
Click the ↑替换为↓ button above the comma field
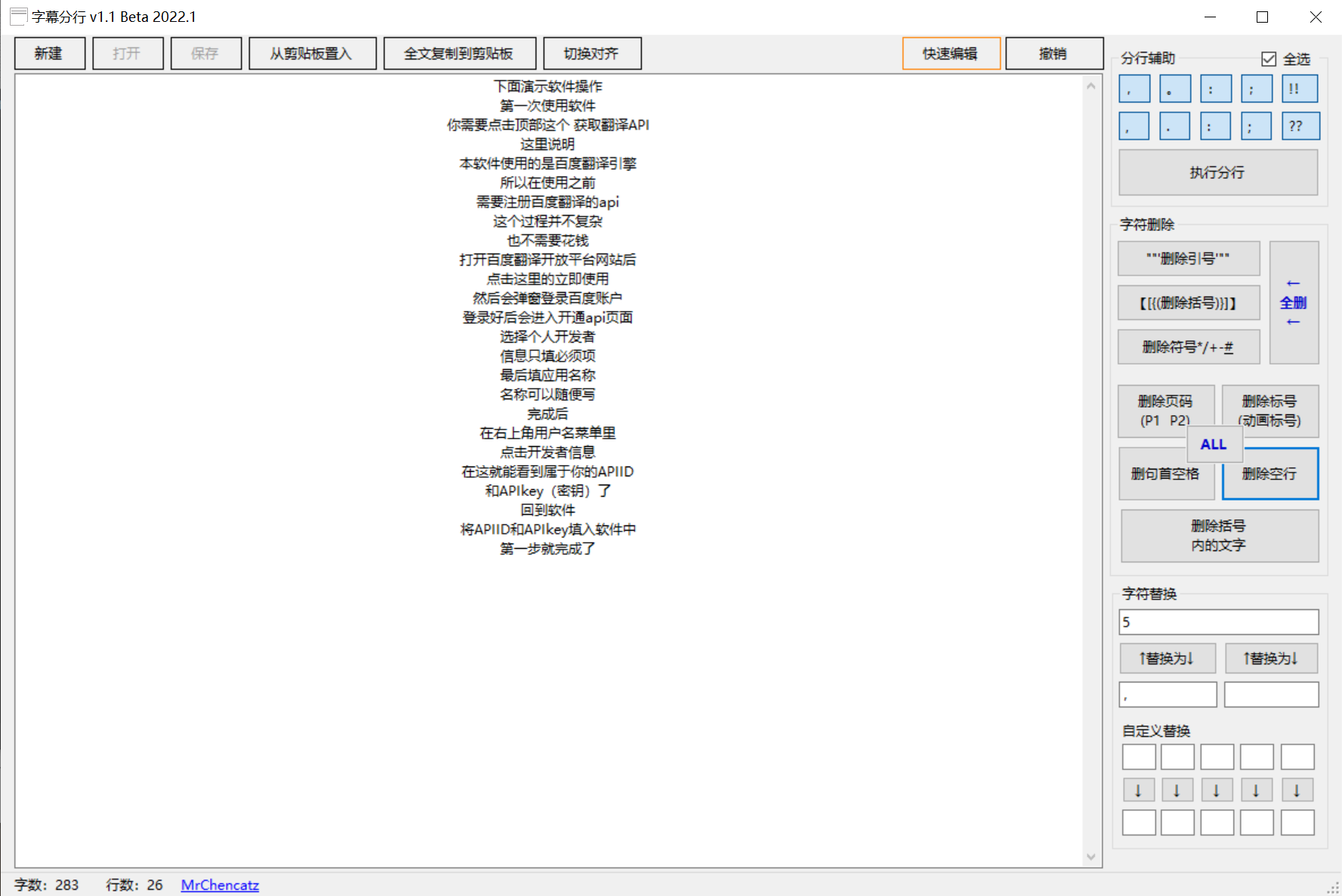click(1168, 658)
